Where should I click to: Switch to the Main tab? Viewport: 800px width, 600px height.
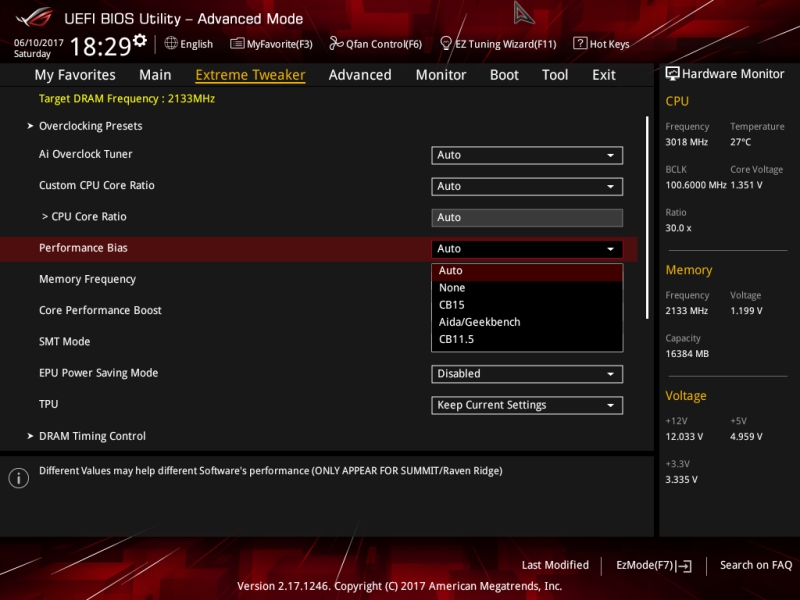(155, 75)
